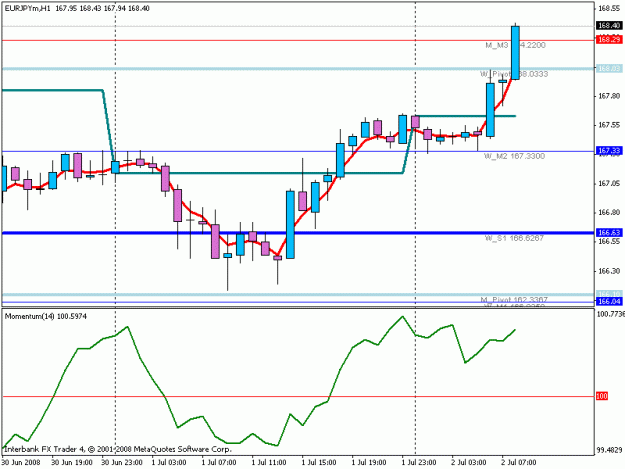Click the 1 Jul 15:00 time label
The image size is (625, 469).
click(x=318, y=463)
